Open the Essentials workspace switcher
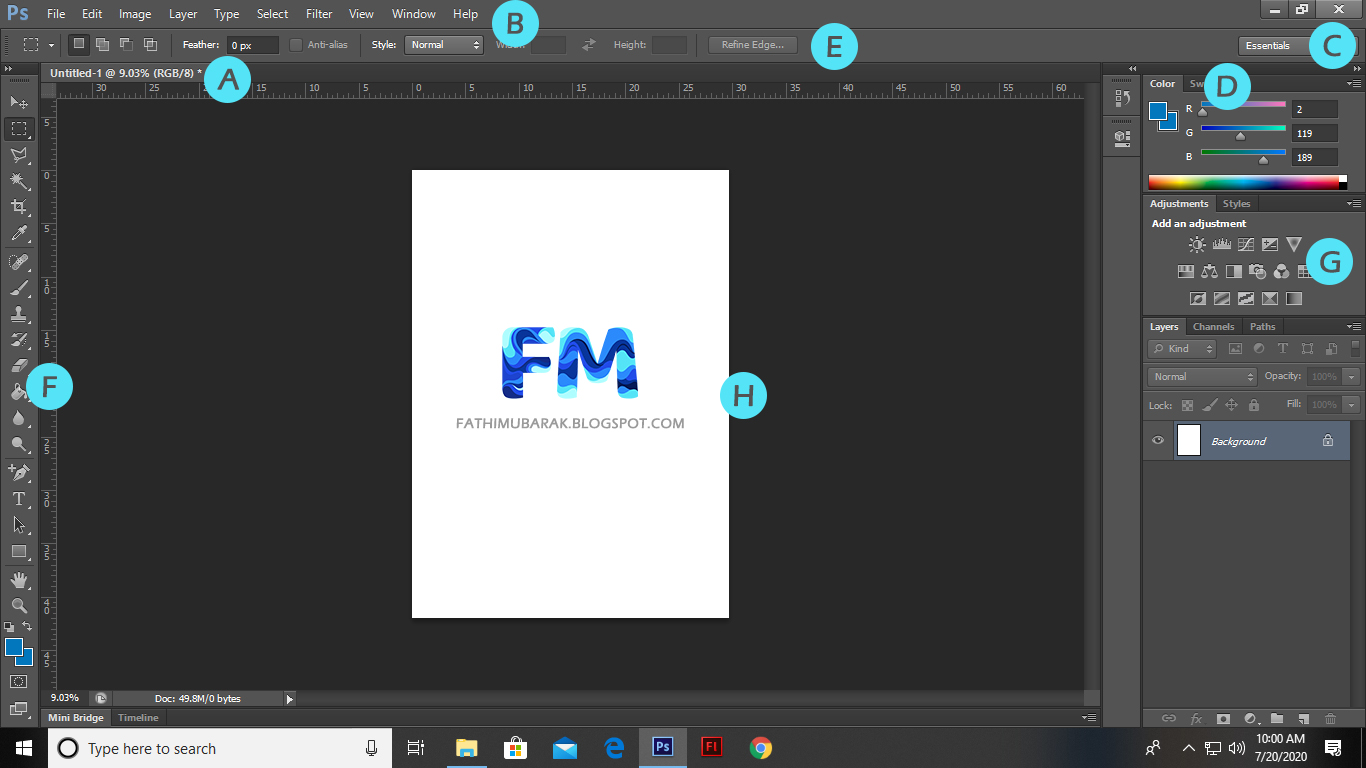Screen dimensions: 1366x768 (1269, 45)
